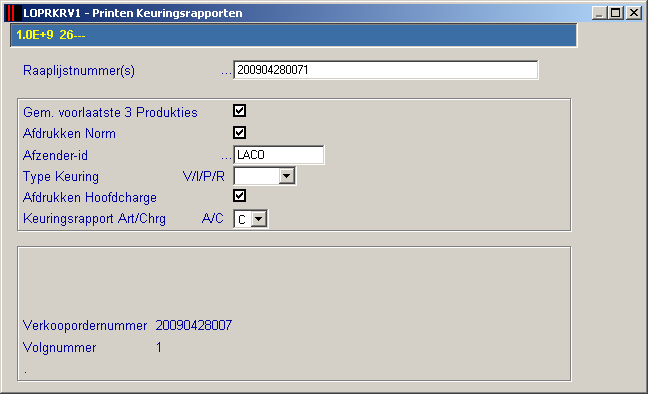The width and height of the screenshot is (648, 394).
Task: Click the status text 1.0E+9 26---
Action: point(50,35)
